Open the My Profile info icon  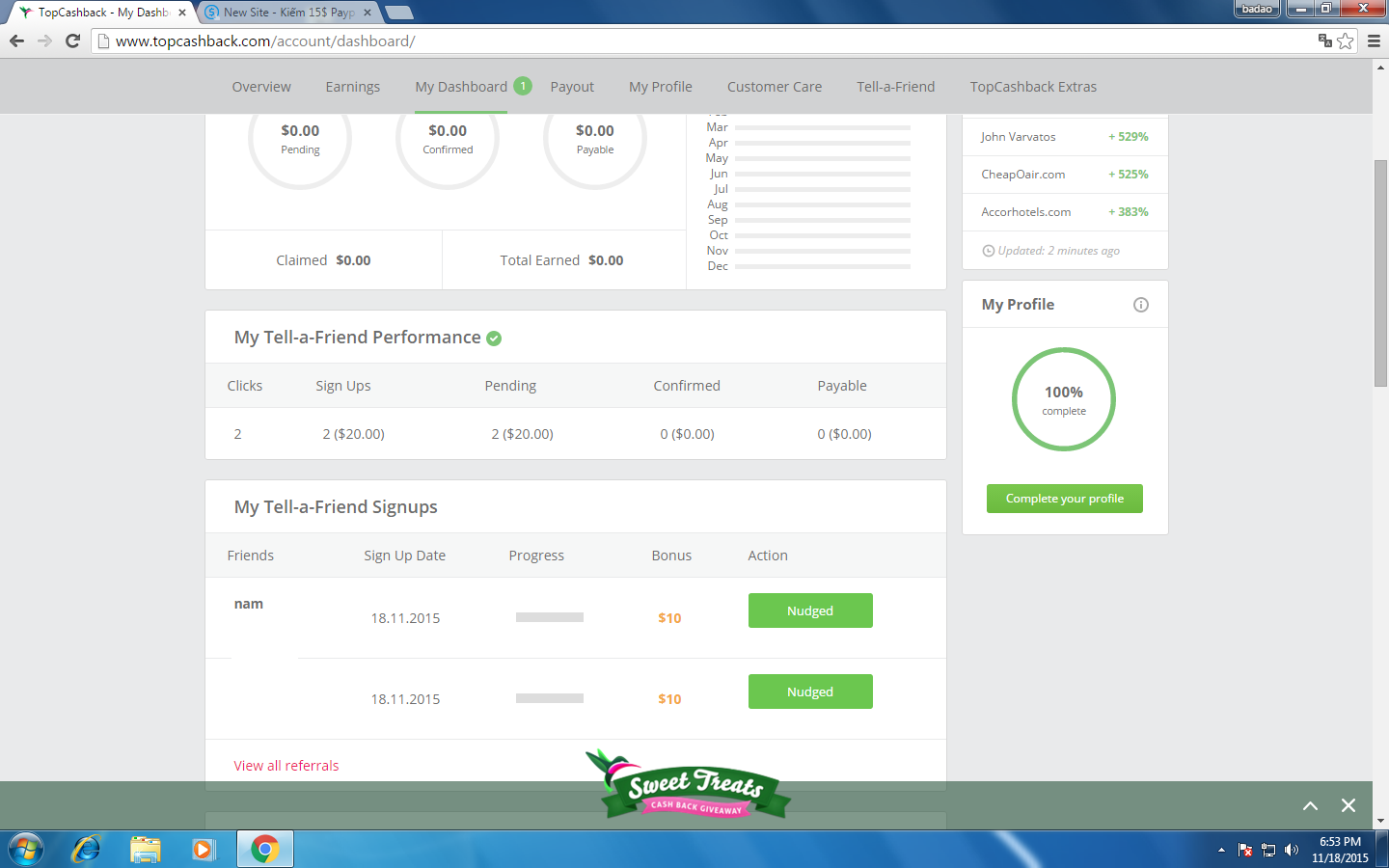tap(1141, 305)
